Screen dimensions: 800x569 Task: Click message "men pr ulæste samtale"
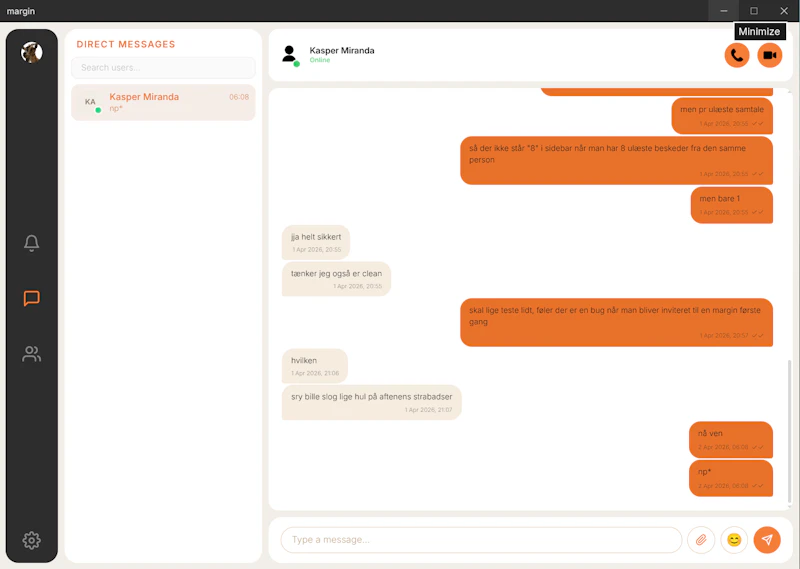tap(722, 116)
